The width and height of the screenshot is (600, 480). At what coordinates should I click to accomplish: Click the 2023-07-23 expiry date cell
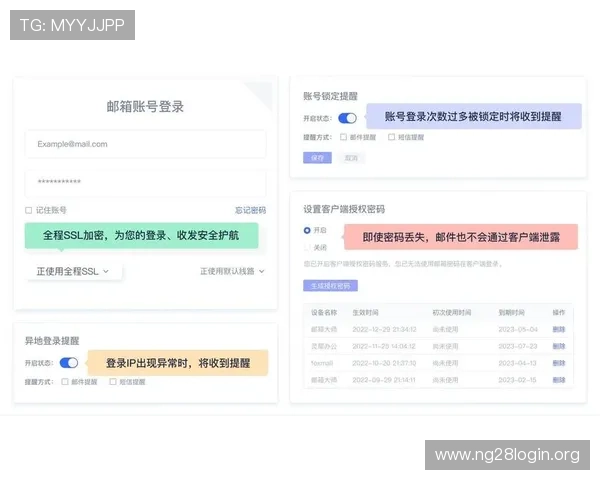(518, 346)
